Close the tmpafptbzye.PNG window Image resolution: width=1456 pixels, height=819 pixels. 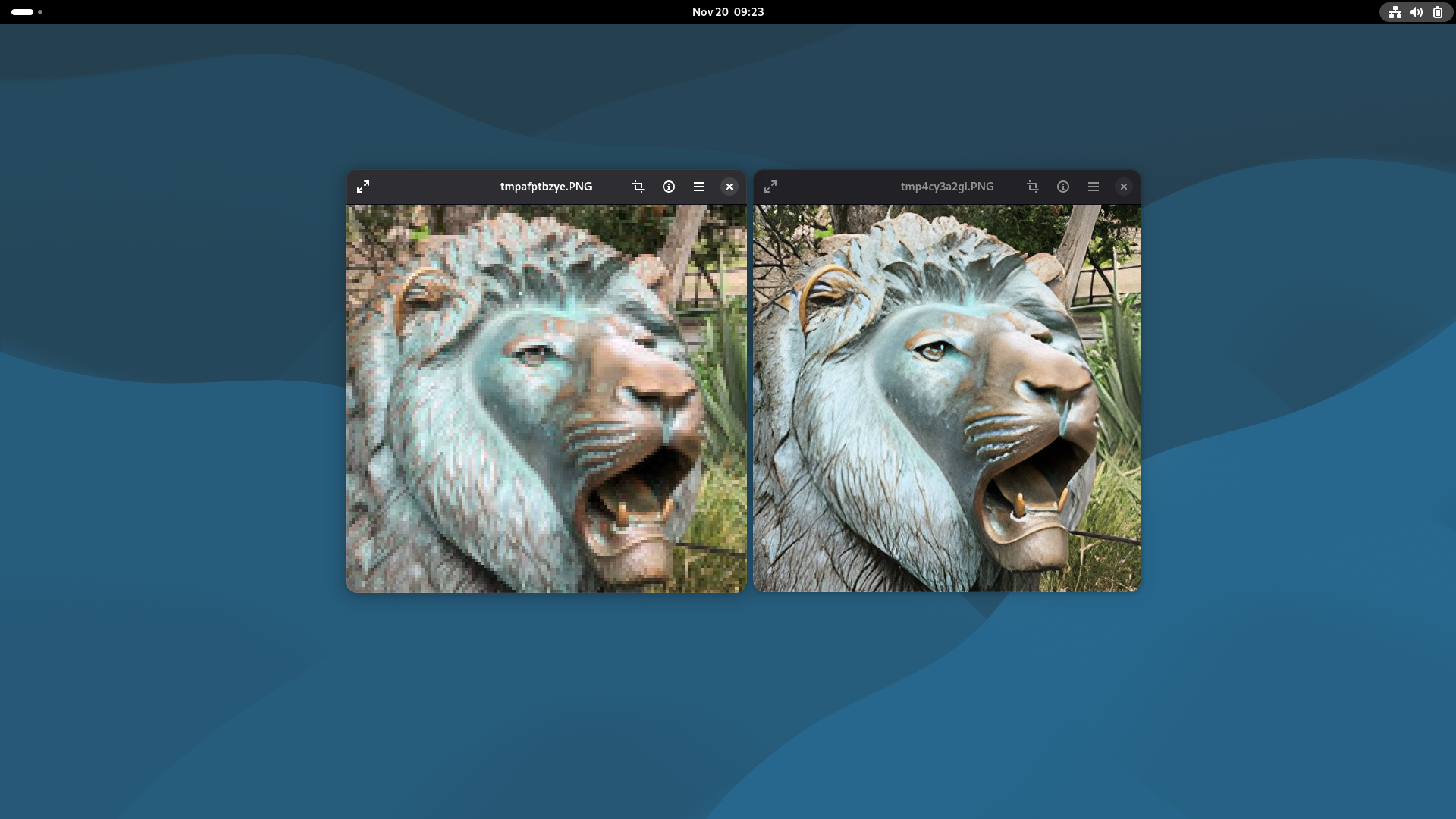[x=730, y=187]
